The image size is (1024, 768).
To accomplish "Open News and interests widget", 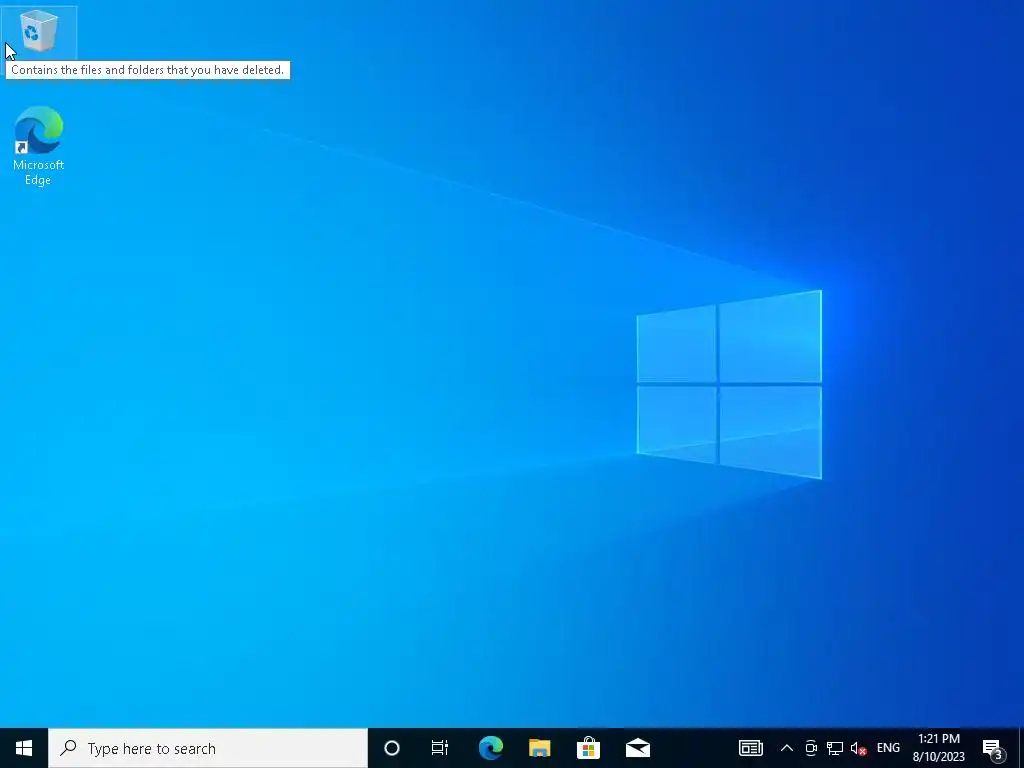I will 750,748.
